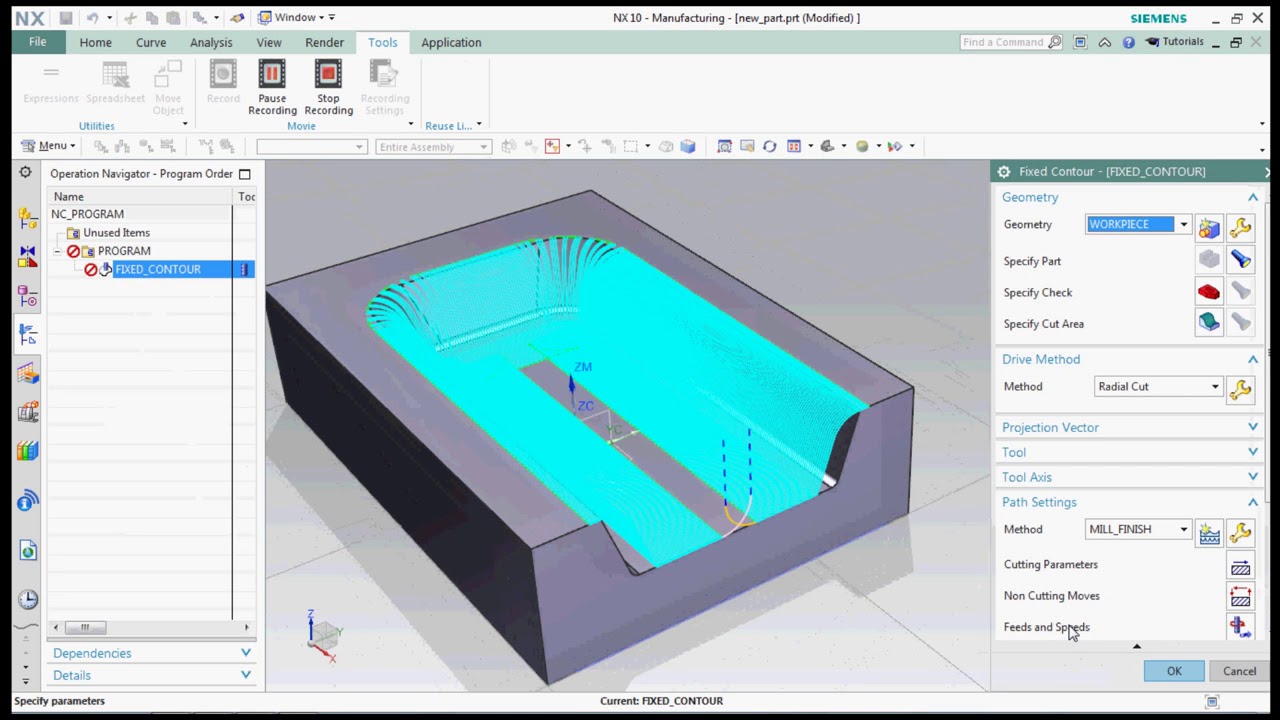The image size is (1280, 720).
Task: Open the Reuse Library group dropdown
Action: [x=478, y=125]
